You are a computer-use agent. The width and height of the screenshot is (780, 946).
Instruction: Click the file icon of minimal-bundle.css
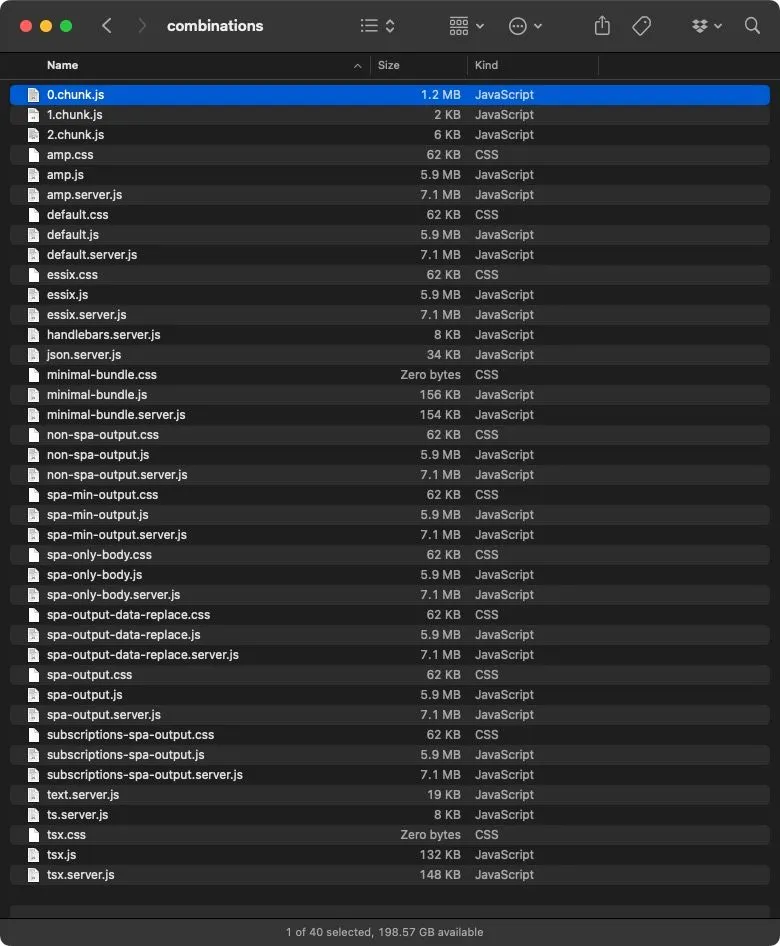[34, 375]
